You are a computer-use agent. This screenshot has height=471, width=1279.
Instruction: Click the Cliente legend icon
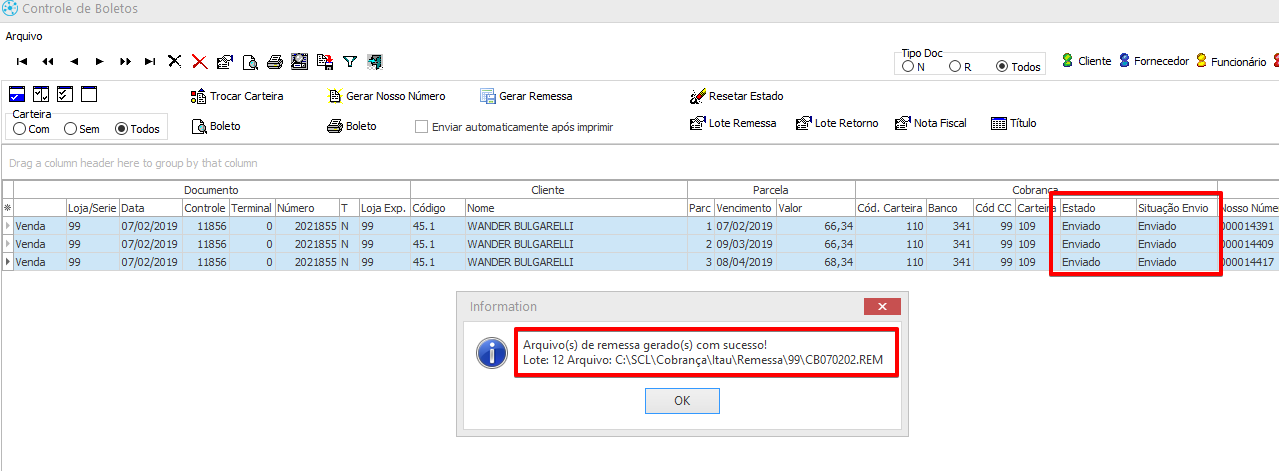[x=1067, y=61]
